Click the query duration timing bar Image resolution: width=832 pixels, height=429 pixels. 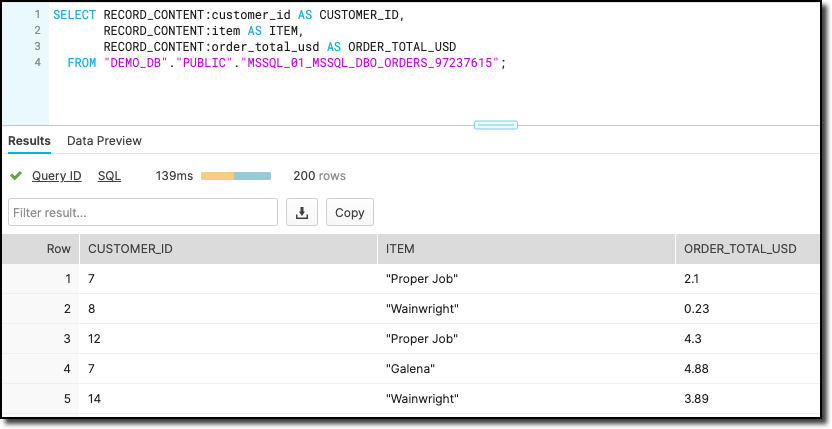pyautogui.click(x=236, y=176)
